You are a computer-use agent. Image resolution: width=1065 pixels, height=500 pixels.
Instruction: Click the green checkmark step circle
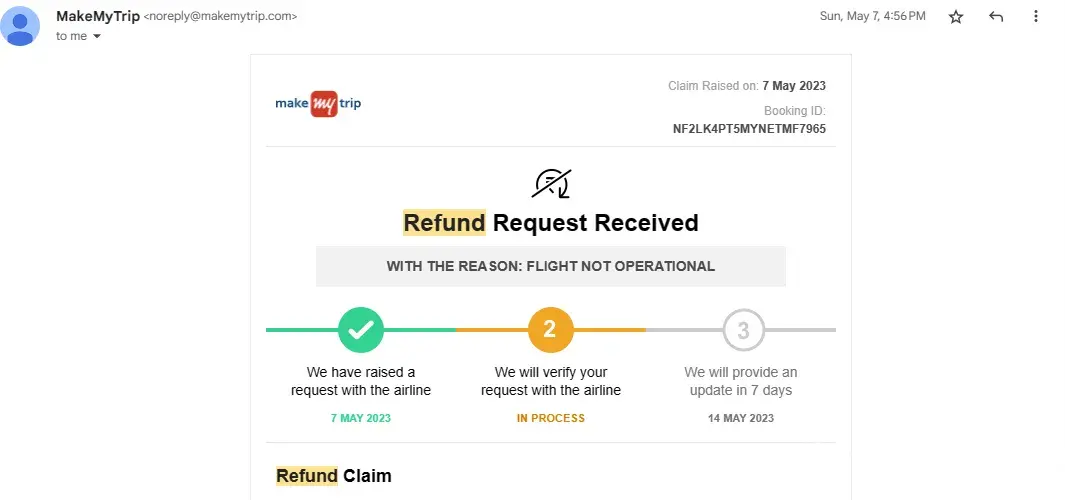click(x=361, y=330)
